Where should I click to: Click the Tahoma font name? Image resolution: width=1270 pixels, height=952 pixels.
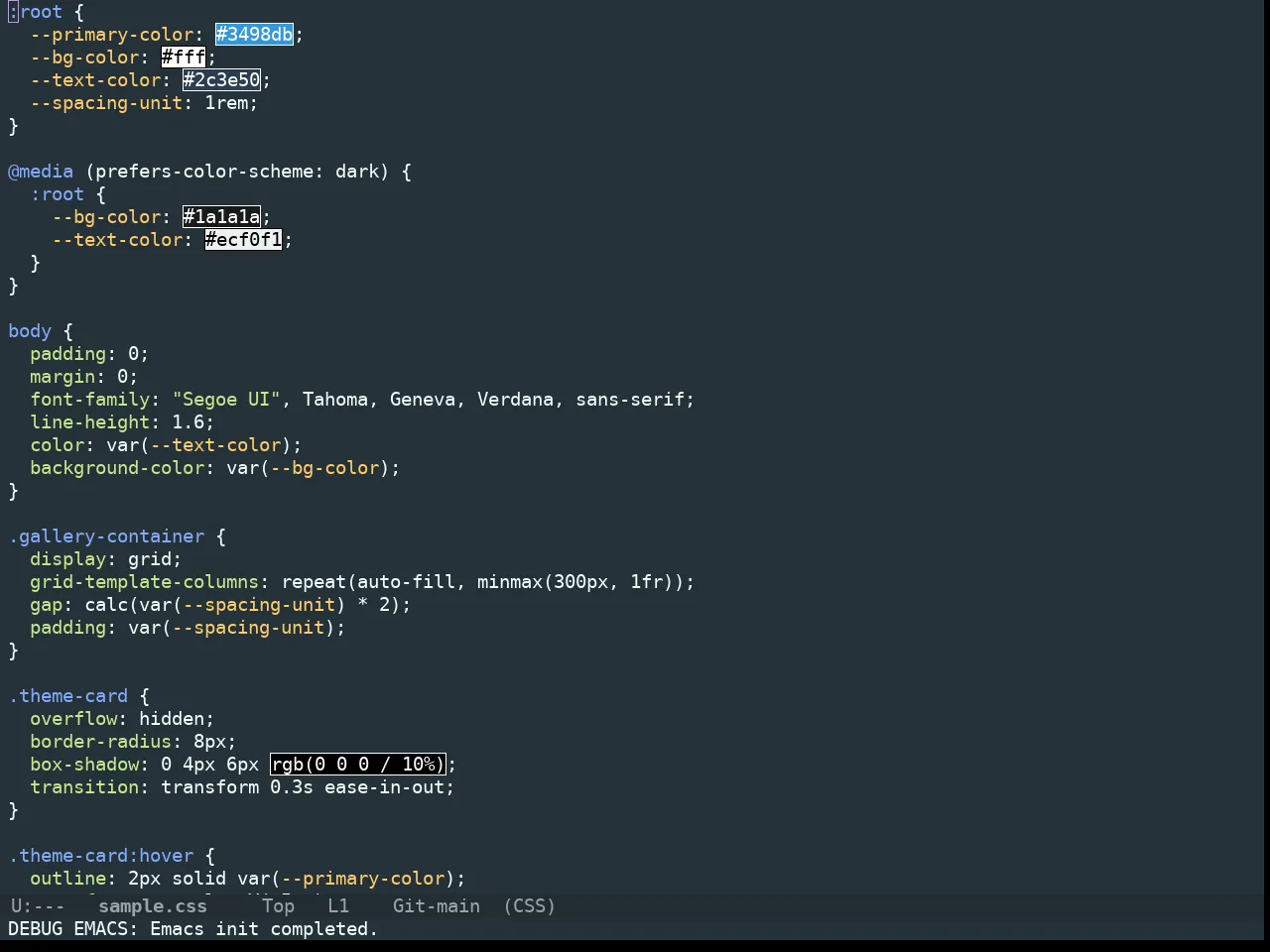335,400
